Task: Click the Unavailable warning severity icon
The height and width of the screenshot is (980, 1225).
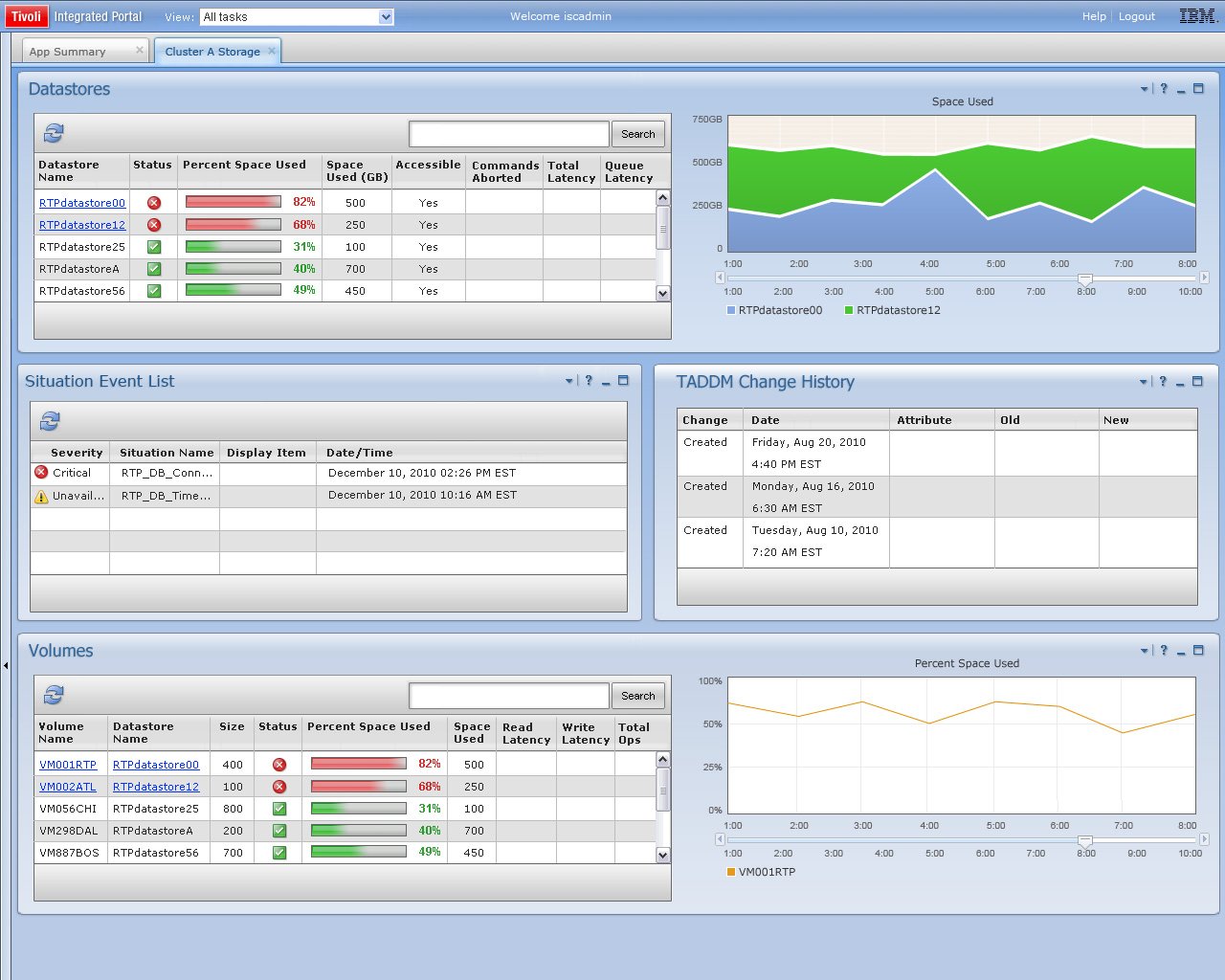Action: coord(41,496)
